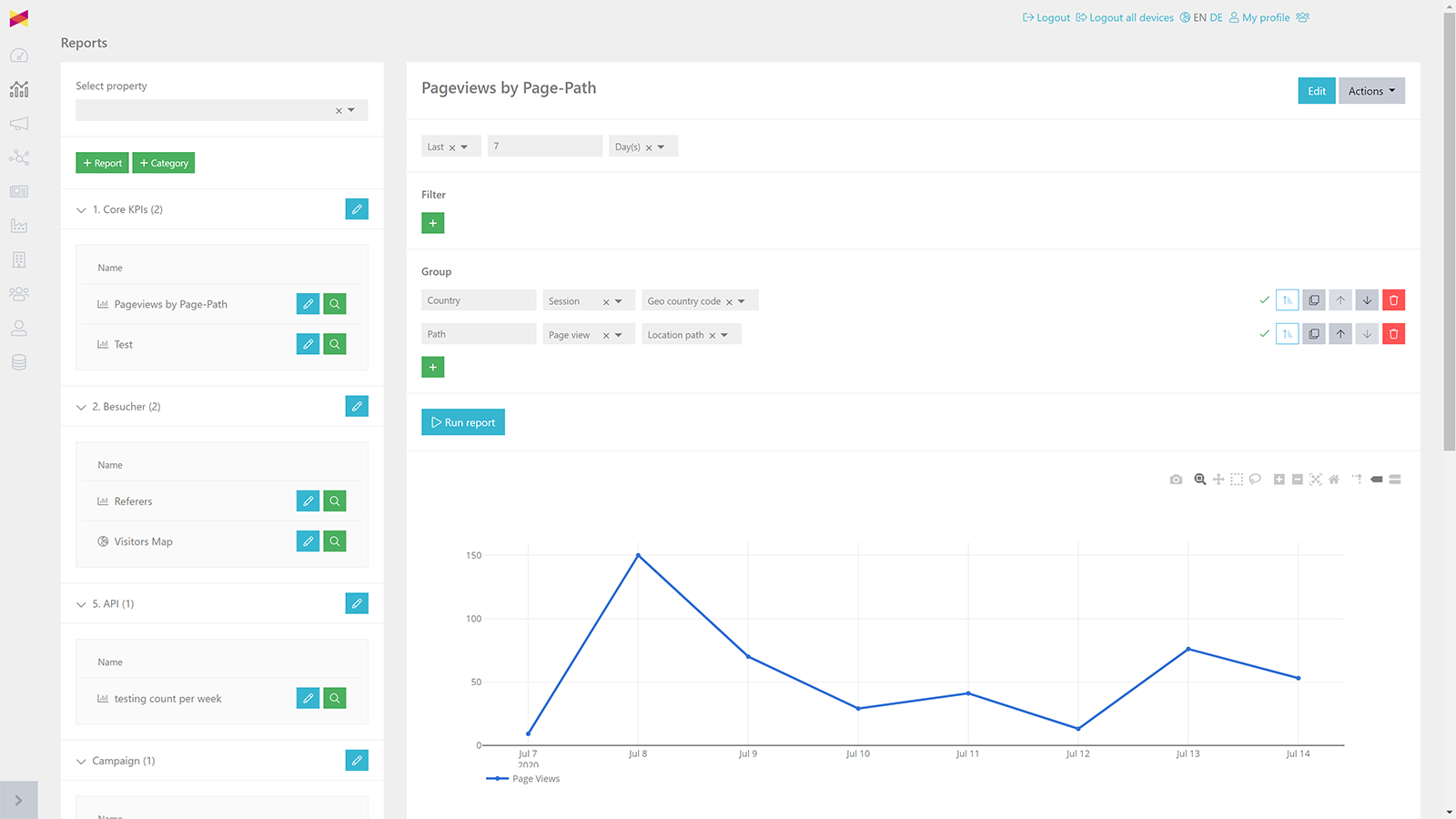1456x819 pixels.
Task: Open the dashboard gauge sidebar icon
Action: coord(19,56)
